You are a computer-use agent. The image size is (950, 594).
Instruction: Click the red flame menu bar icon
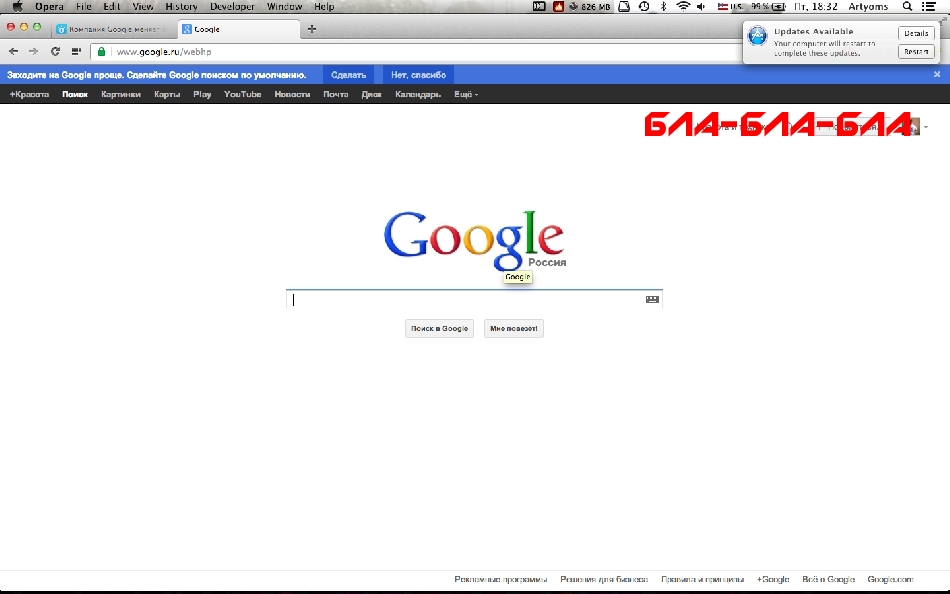pyautogui.click(x=558, y=7)
